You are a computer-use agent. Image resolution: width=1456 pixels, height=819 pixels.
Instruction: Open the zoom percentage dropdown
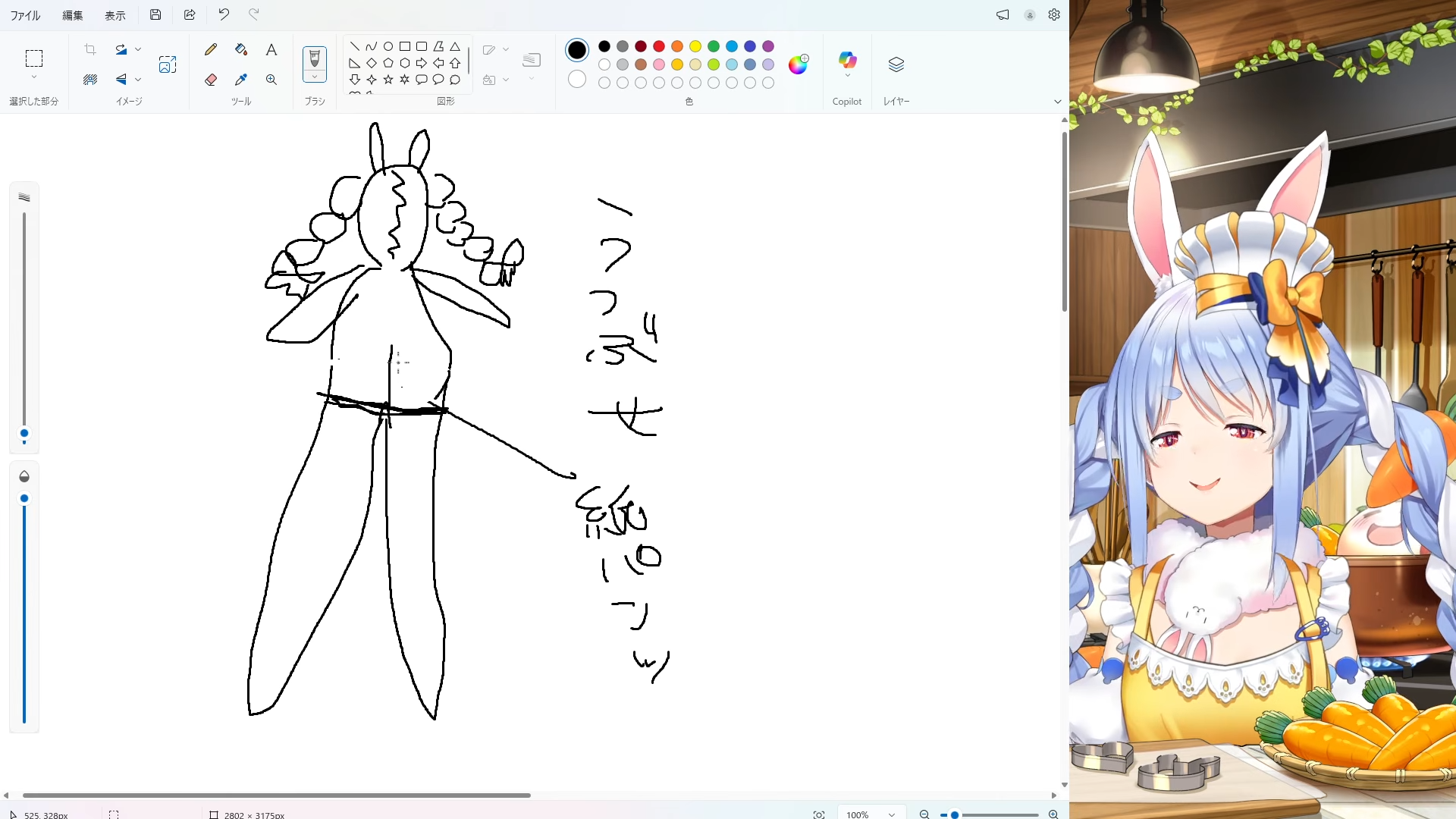pos(891,814)
